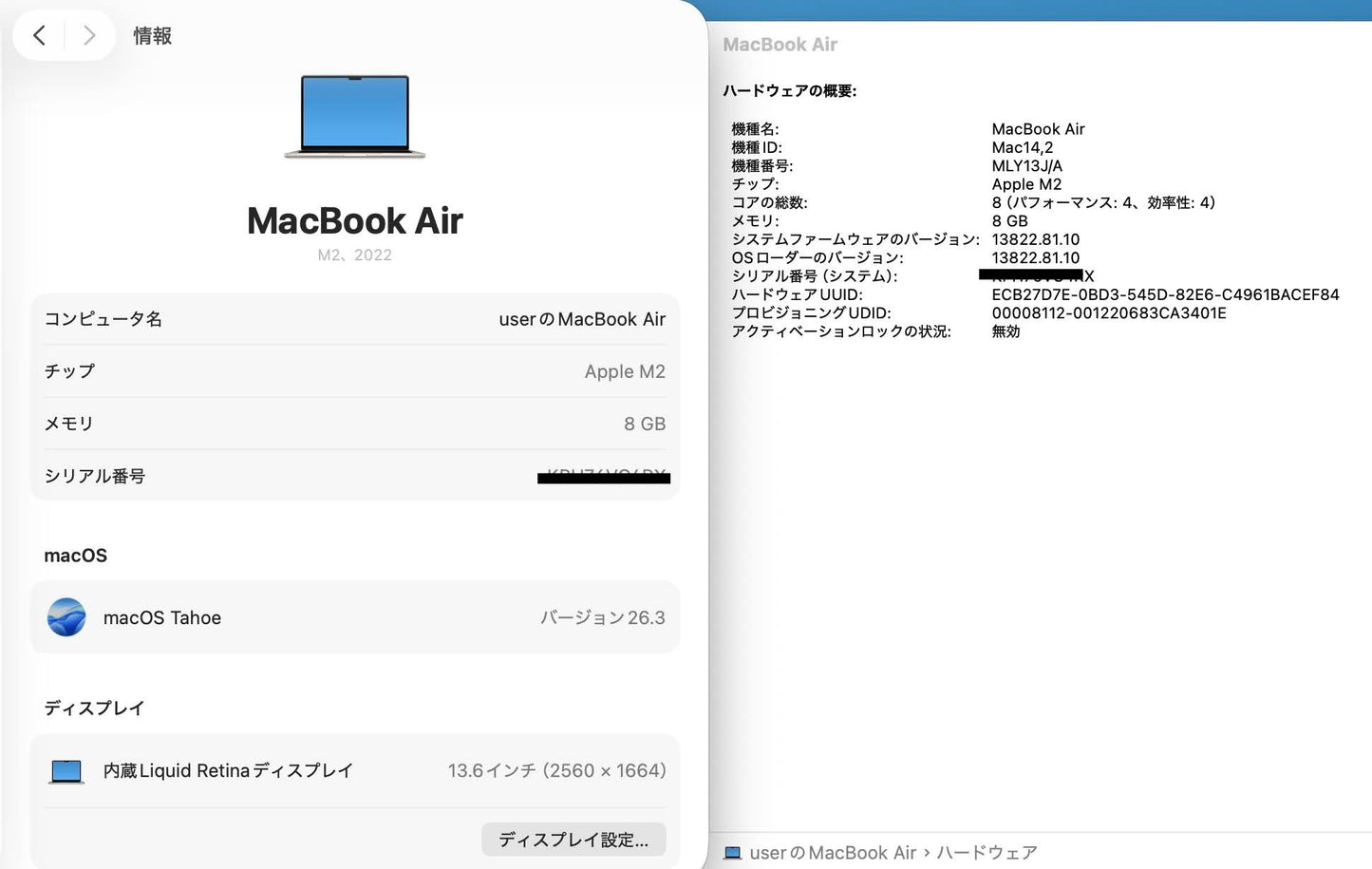Select the アクティベーションロックの状況 value 無効

tap(1006, 331)
